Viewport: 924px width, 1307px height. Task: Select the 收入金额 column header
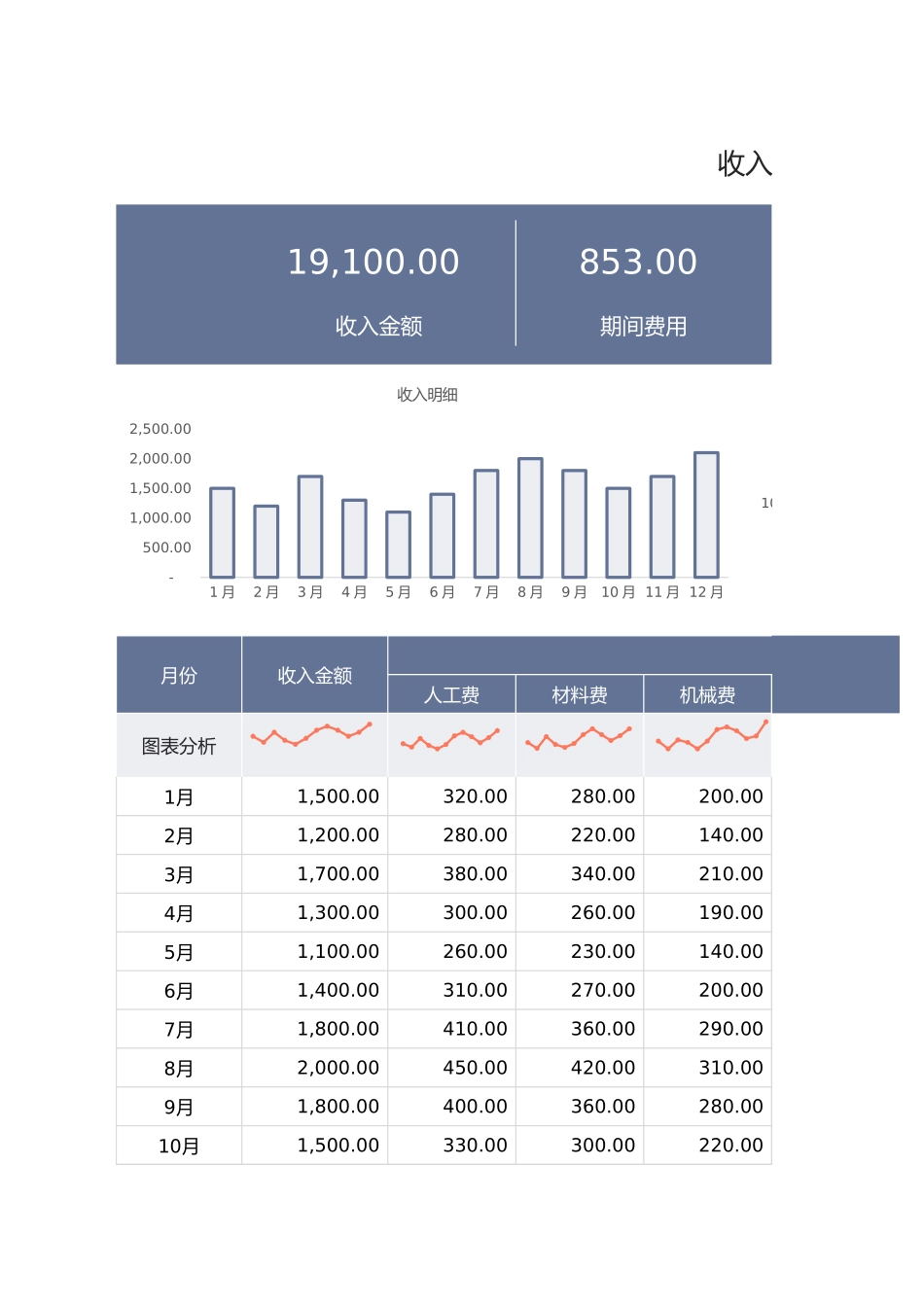[x=313, y=673]
